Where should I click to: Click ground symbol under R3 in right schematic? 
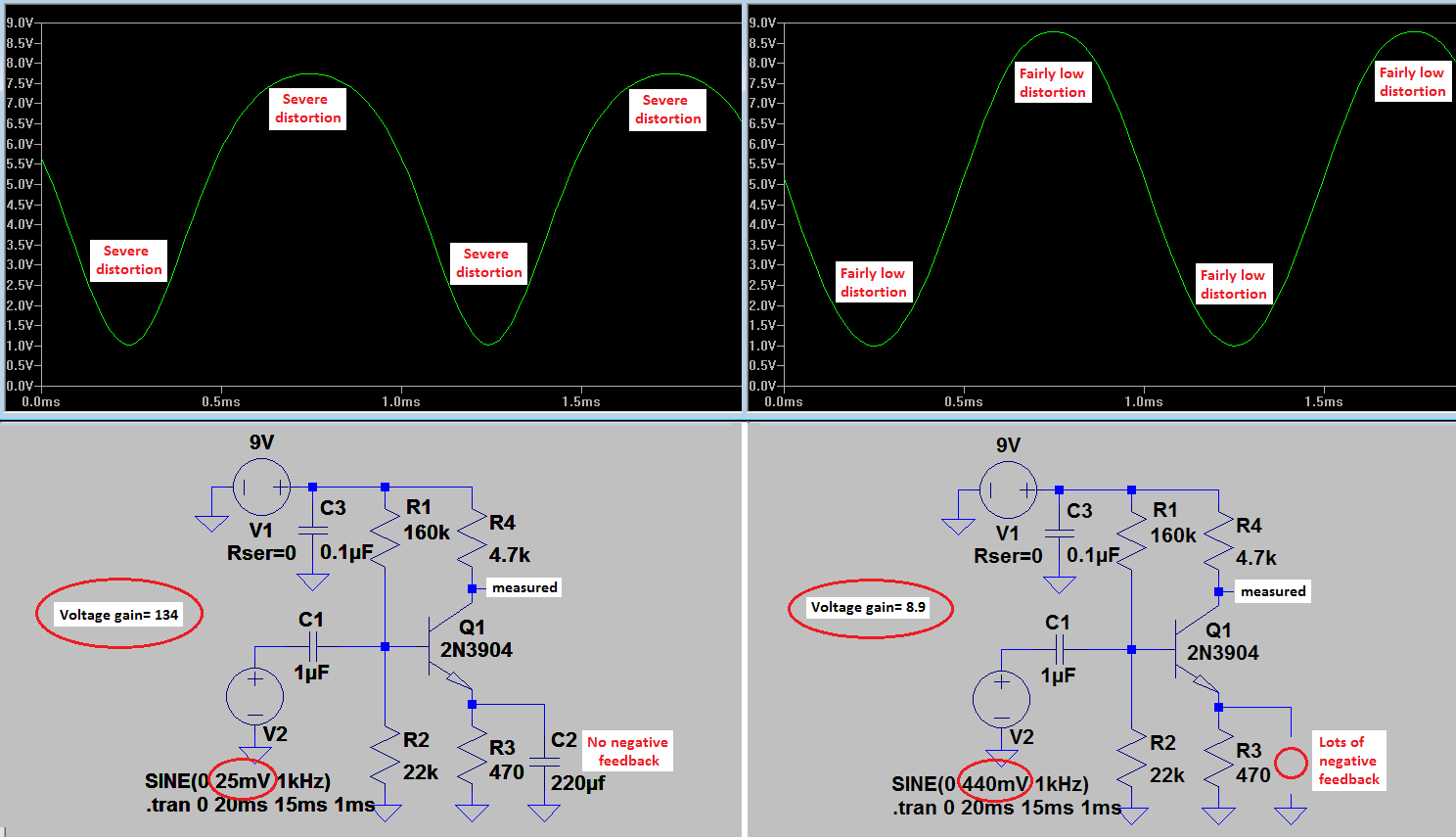1218,815
